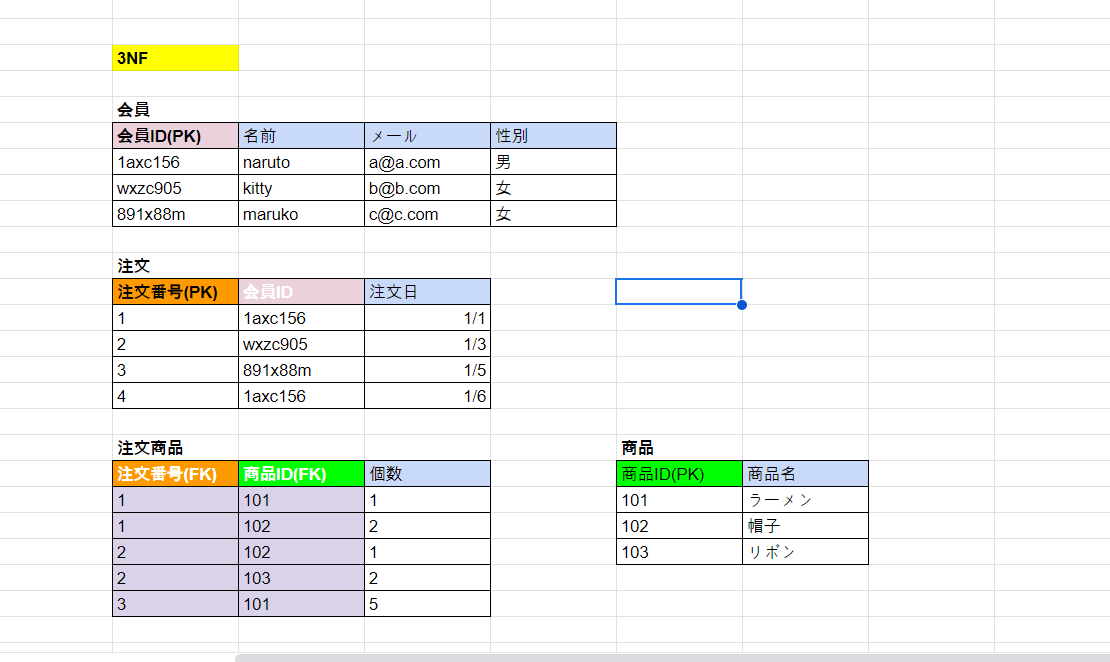Select the naruto name cell
This screenshot has height=662, width=1110.
pyautogui.click(x=302, y=162)
